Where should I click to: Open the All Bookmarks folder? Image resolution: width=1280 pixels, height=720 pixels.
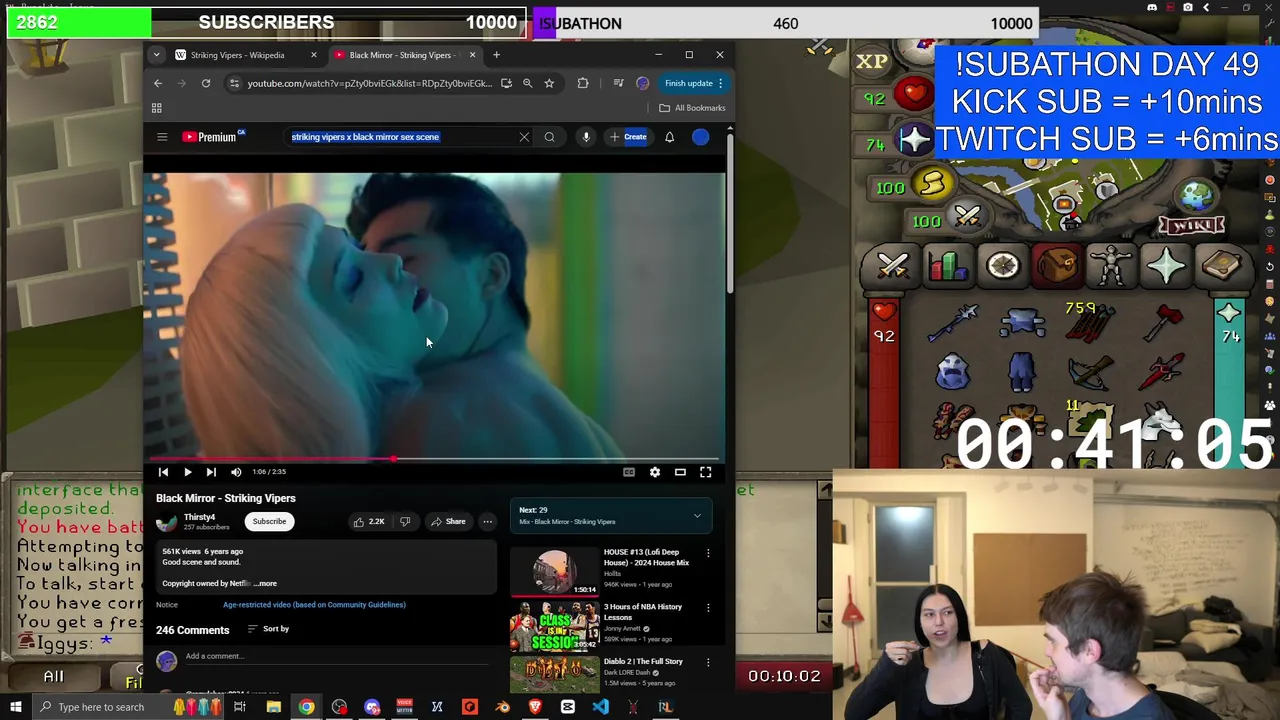pos(692,108)
